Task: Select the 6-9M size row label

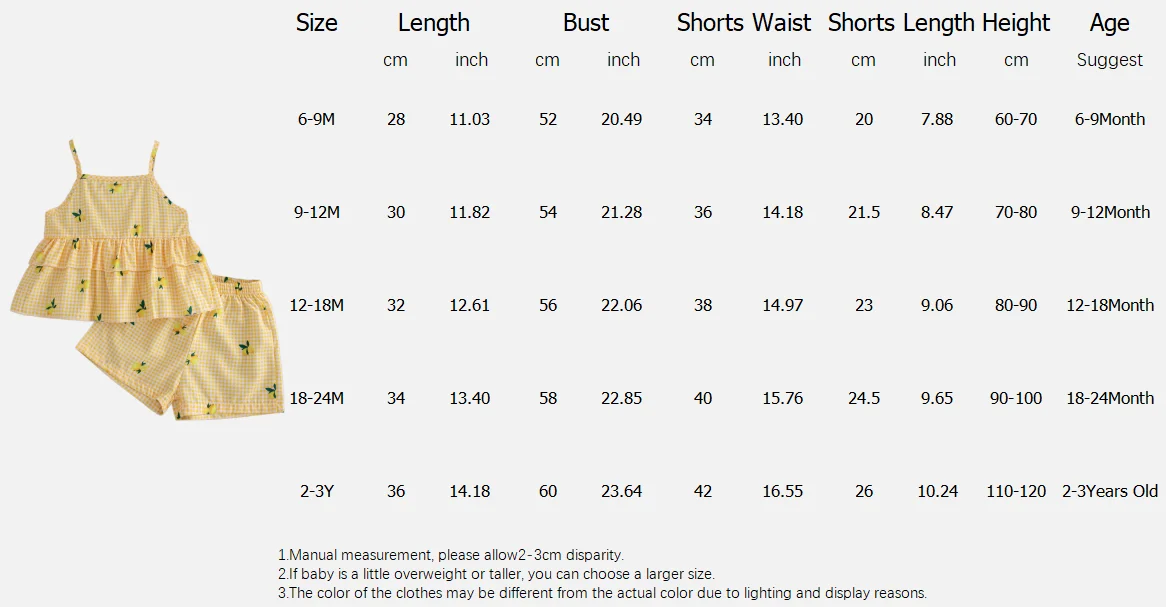Action: [316, 119]
